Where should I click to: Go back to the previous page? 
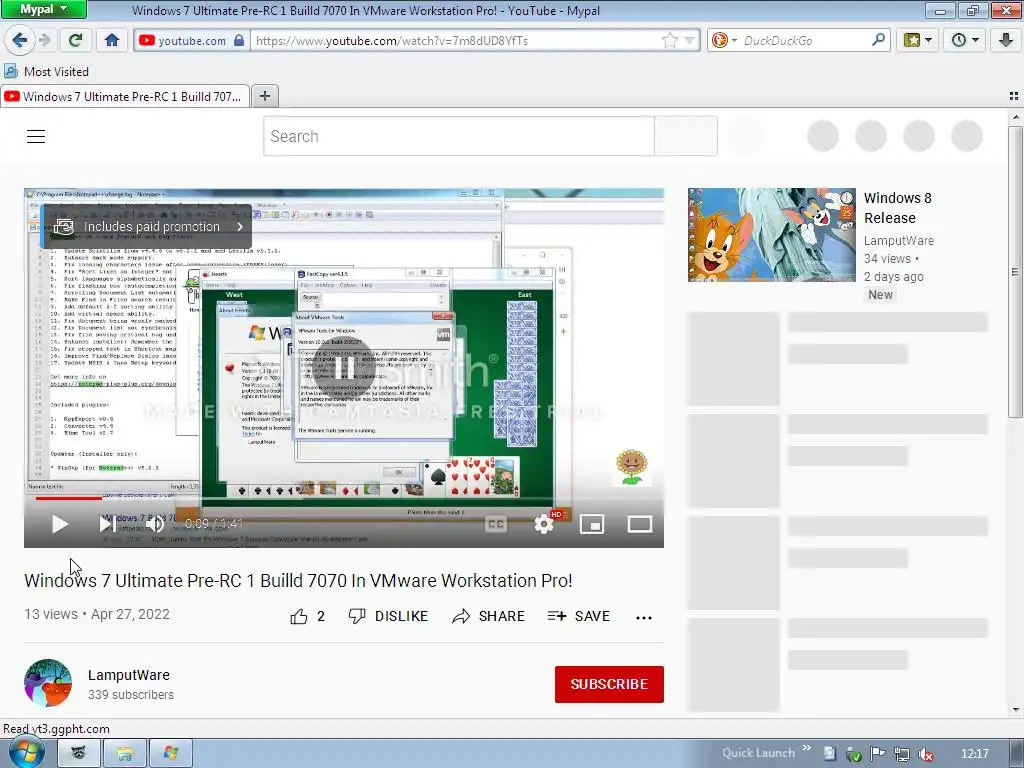coord(20,40)
